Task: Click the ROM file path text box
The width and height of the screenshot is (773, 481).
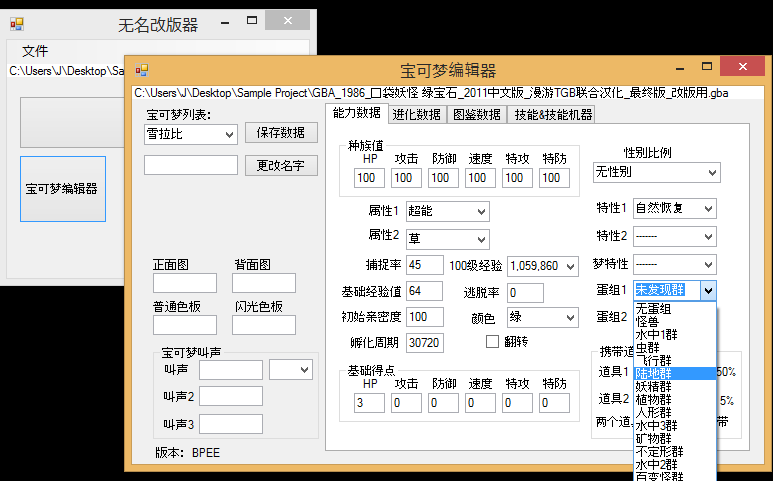Action: pyautogui.click(x=448, y=93)
